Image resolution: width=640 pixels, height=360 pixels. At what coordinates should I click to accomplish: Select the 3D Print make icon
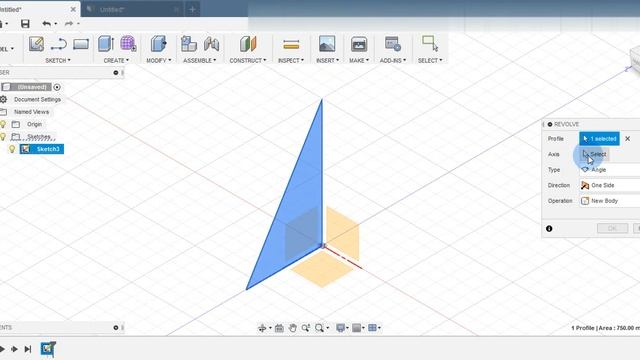tap(359, 44)
